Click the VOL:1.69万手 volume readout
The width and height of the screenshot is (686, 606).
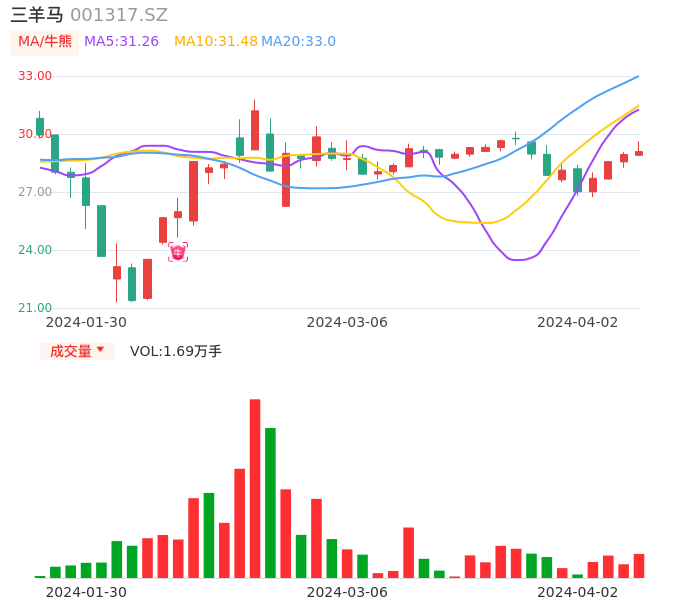[x=176, y=351]
